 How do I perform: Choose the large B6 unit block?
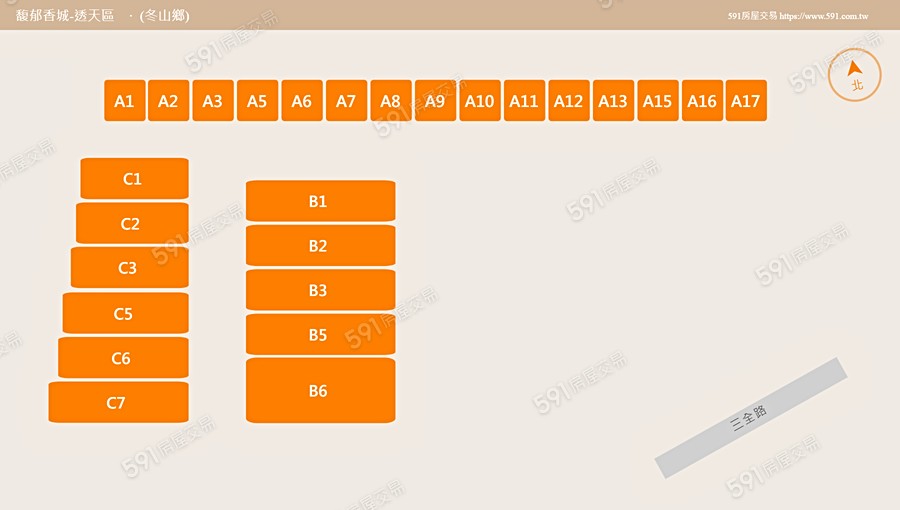[x=319, y=391]
